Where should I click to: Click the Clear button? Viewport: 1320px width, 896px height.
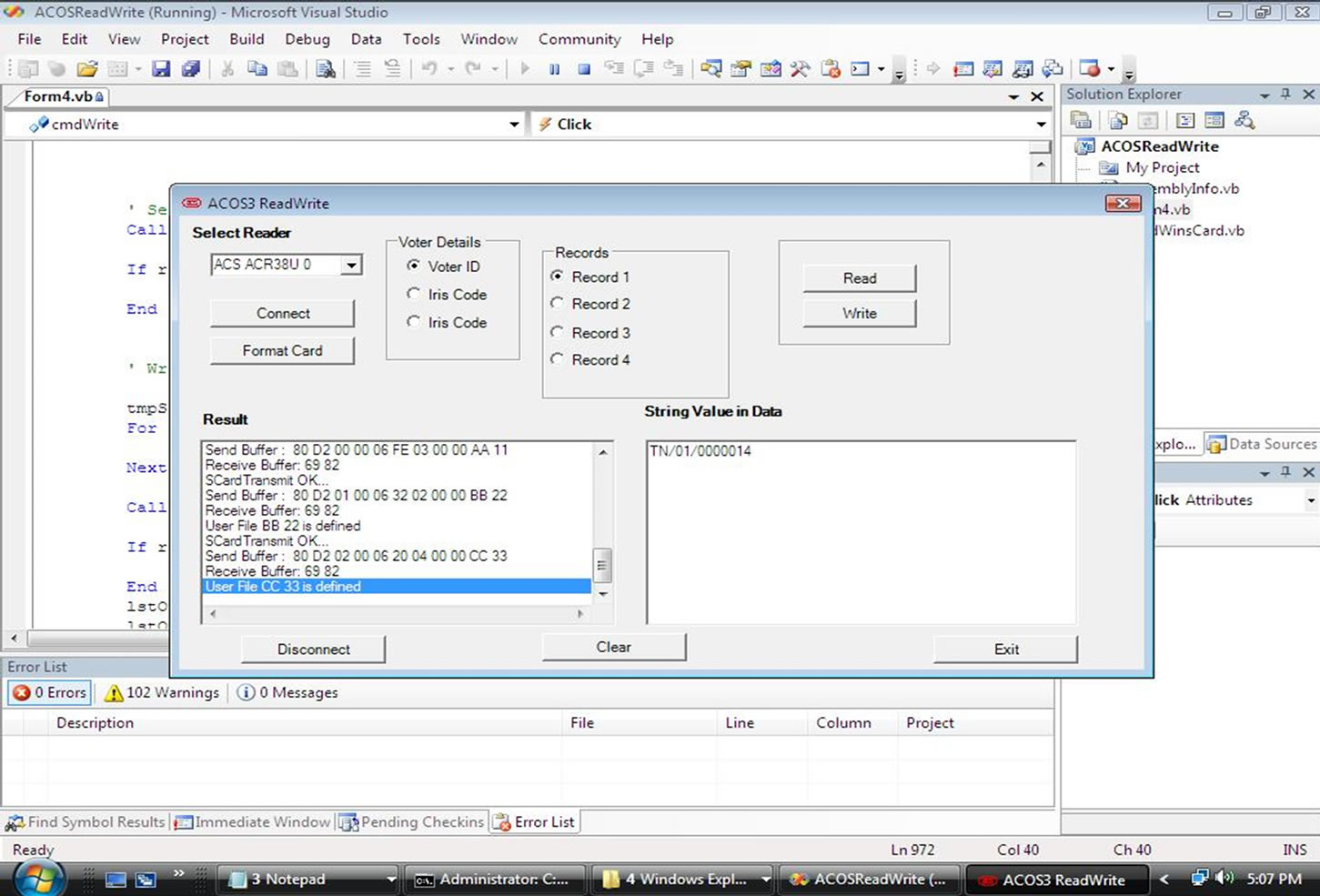pyautogui.click(x=614, y=647)
